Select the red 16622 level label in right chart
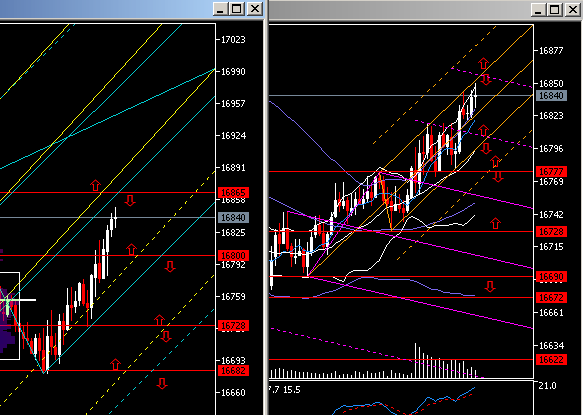583x415 pixels. 551,360
